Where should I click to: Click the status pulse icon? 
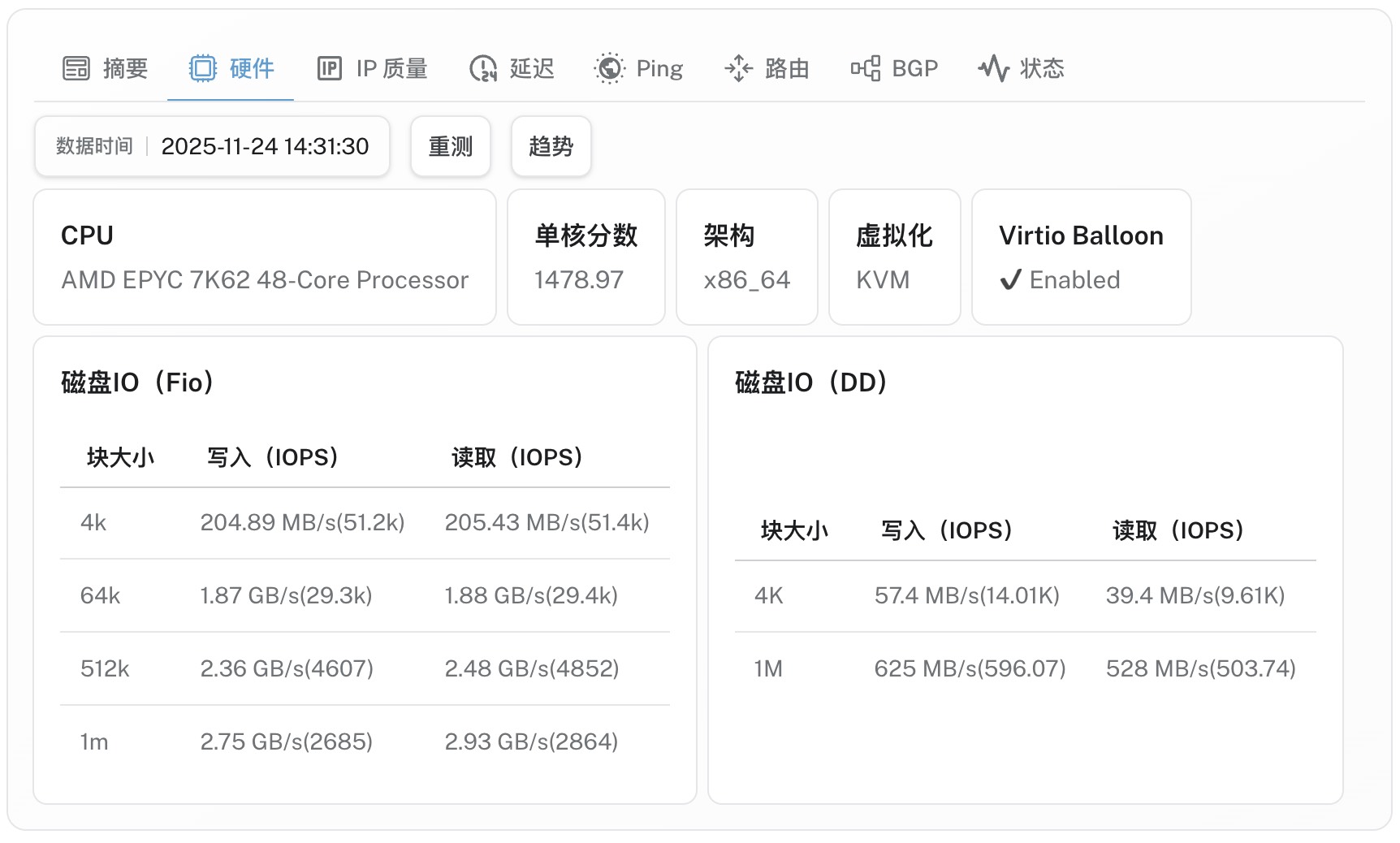pos(993,68)
